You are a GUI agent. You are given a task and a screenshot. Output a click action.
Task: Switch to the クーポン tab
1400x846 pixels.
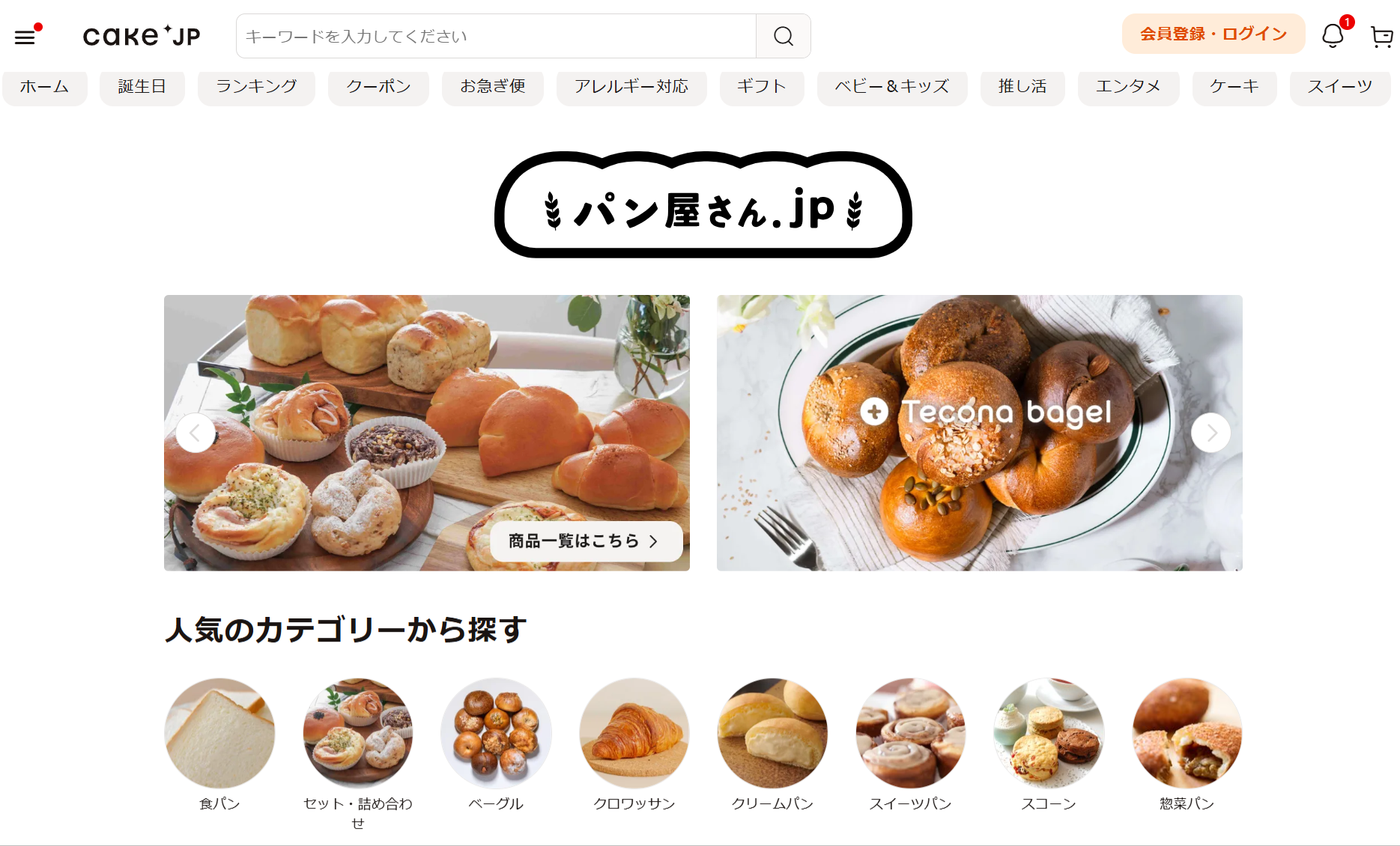pos(378,87)
